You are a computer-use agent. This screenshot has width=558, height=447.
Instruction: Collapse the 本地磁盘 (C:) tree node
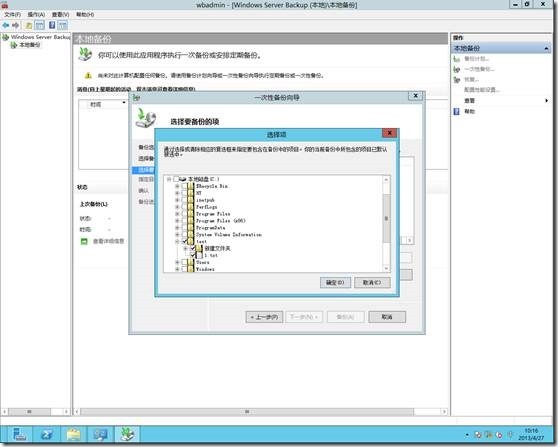pyautogui.click(x=169, y=179)
